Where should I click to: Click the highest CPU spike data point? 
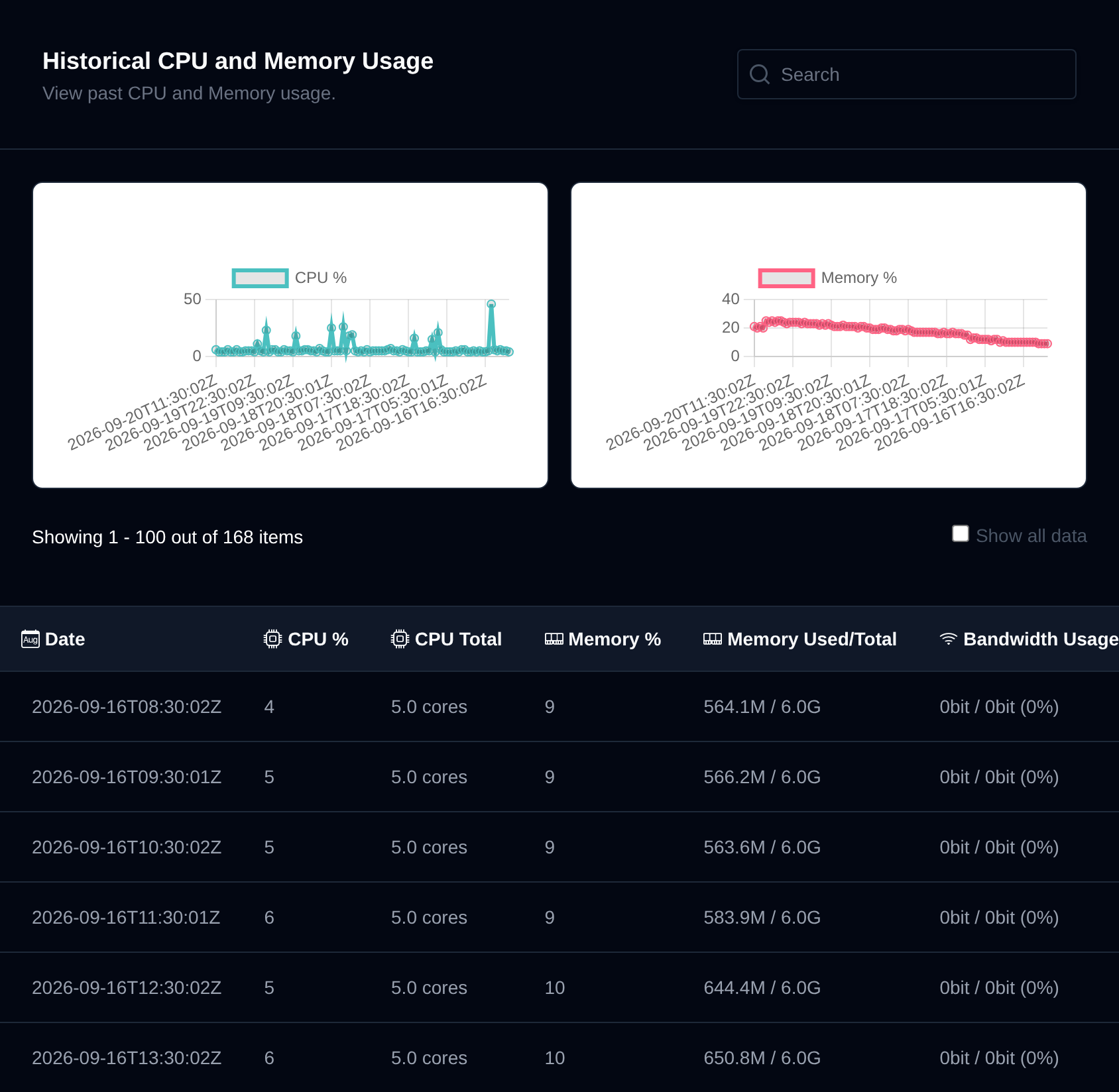(491, 304)
